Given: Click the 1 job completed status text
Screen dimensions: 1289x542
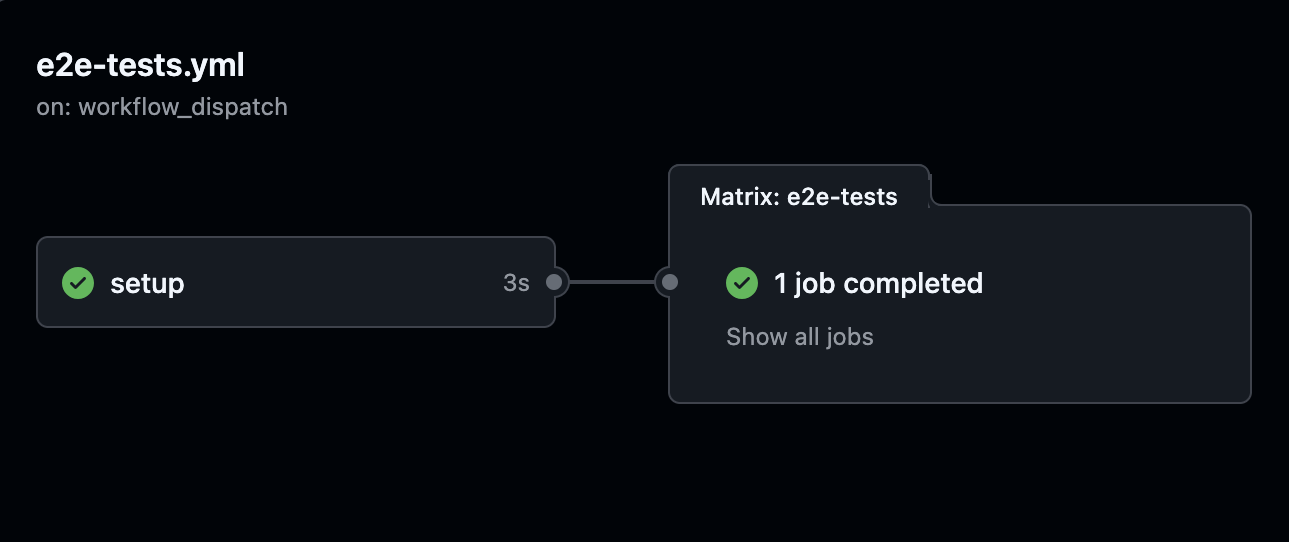Looking at the screenshot, I should [878, 283].
